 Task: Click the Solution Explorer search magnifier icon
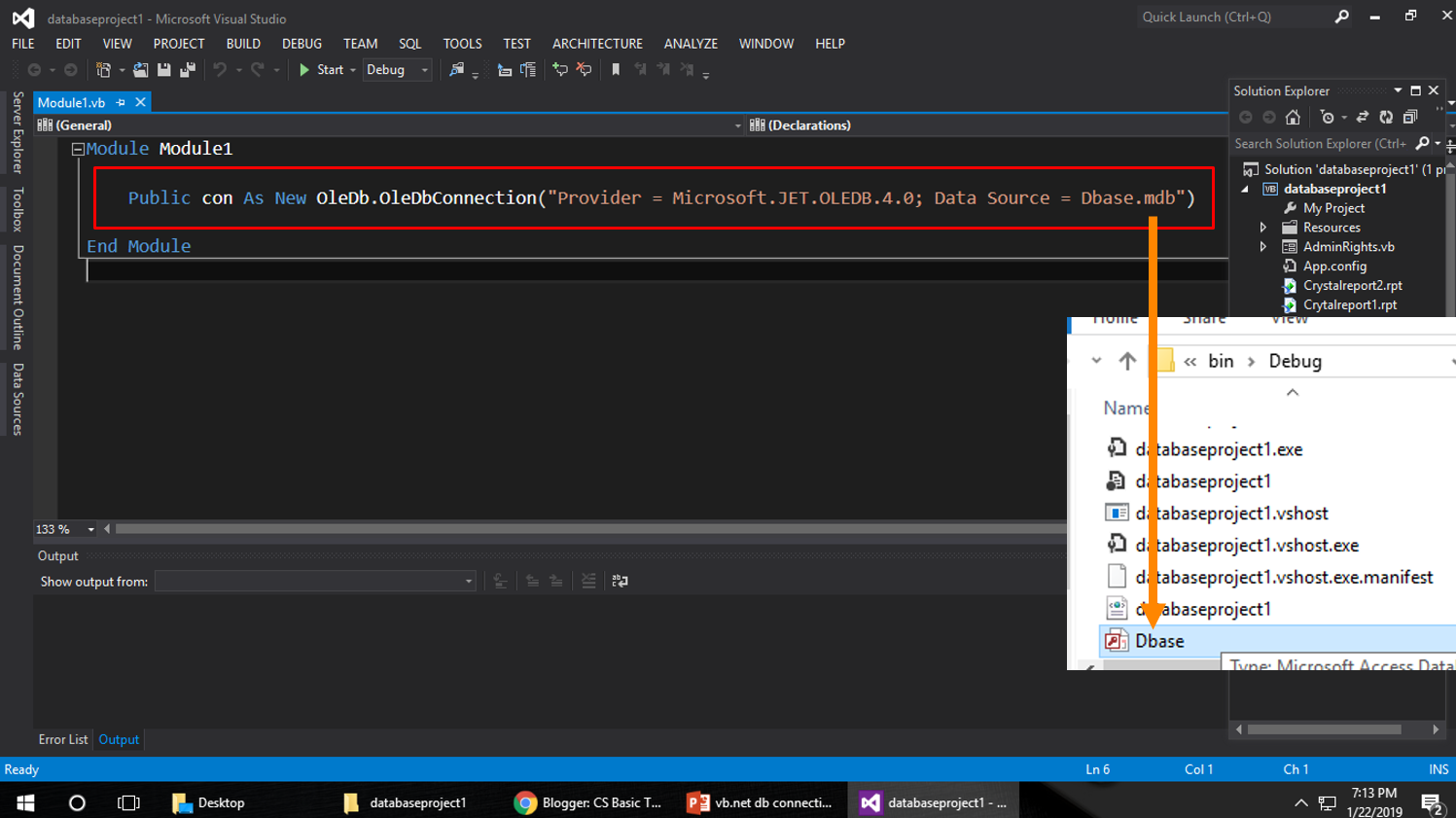[1423, 144]
